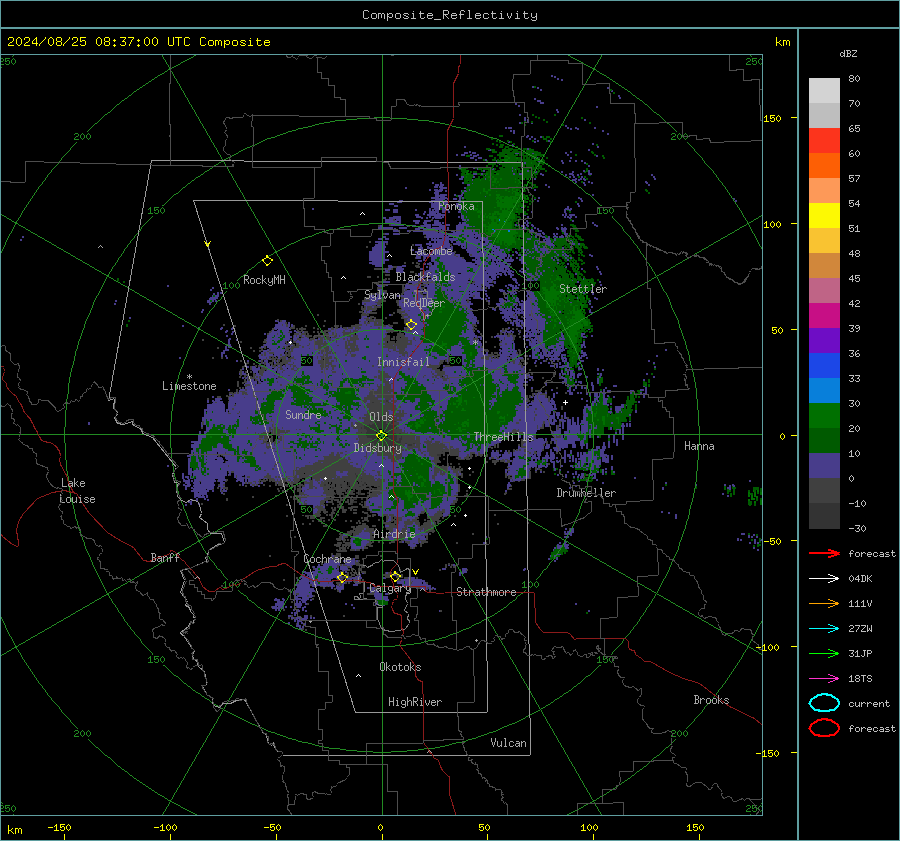Click the yellow radar-center diamond above Didsbury
Screen dimensions: 900x841
pyautogui.click(x=381, y=435)
